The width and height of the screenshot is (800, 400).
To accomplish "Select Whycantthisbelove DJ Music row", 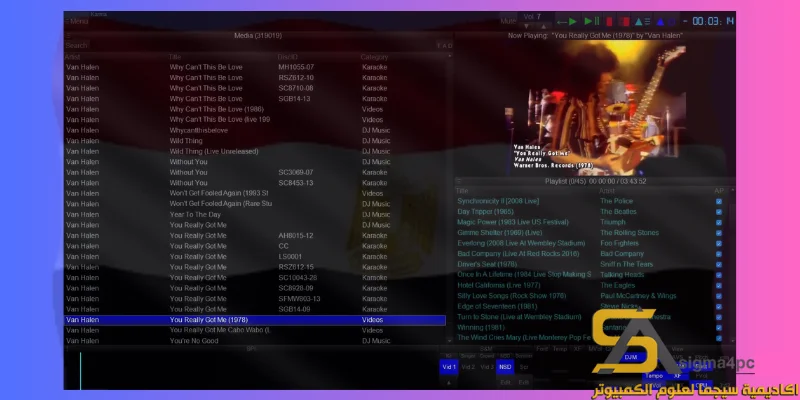I will [255, 131].
